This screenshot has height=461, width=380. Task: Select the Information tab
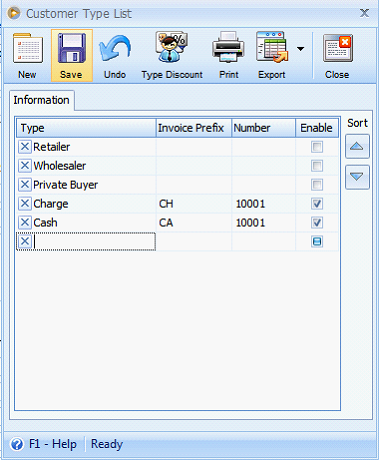point(42,100)
